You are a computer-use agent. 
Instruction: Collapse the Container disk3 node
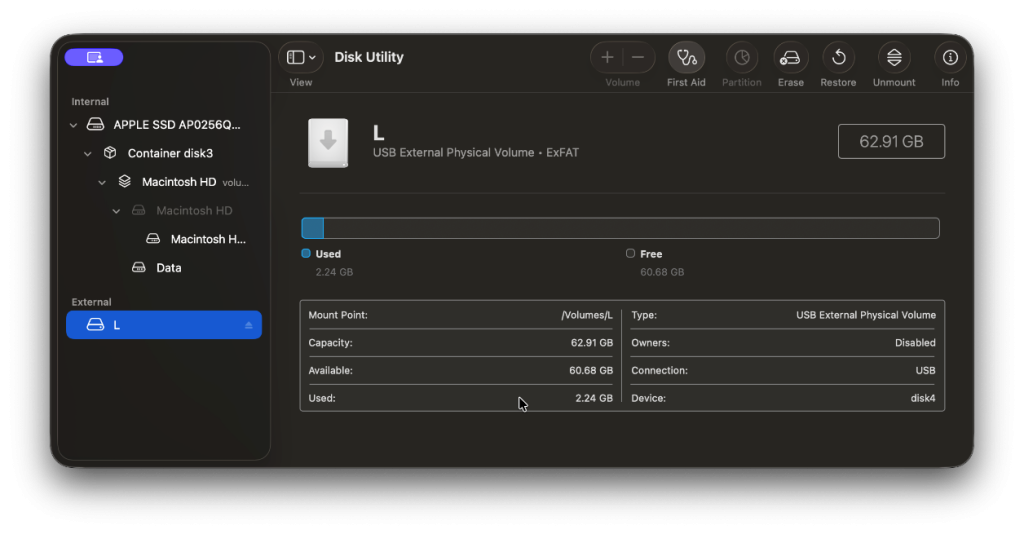tap(88, 153)
